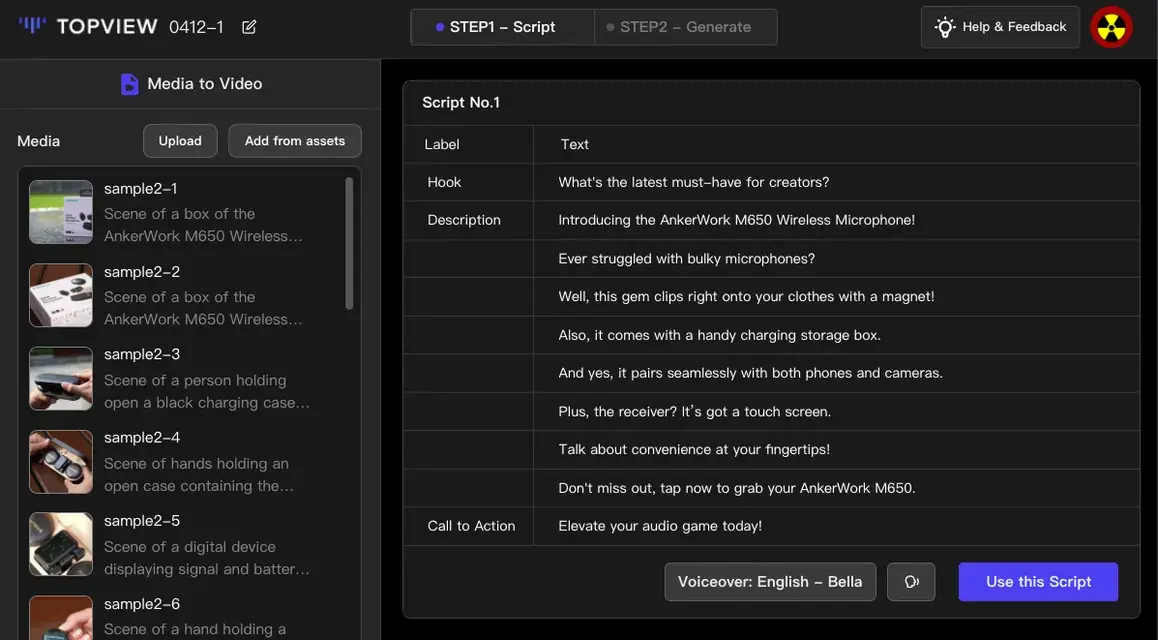Viewport: 1158px width, 640px height.
Task: Select the sample2-4 thumbnail
Action: click(61, 462)
